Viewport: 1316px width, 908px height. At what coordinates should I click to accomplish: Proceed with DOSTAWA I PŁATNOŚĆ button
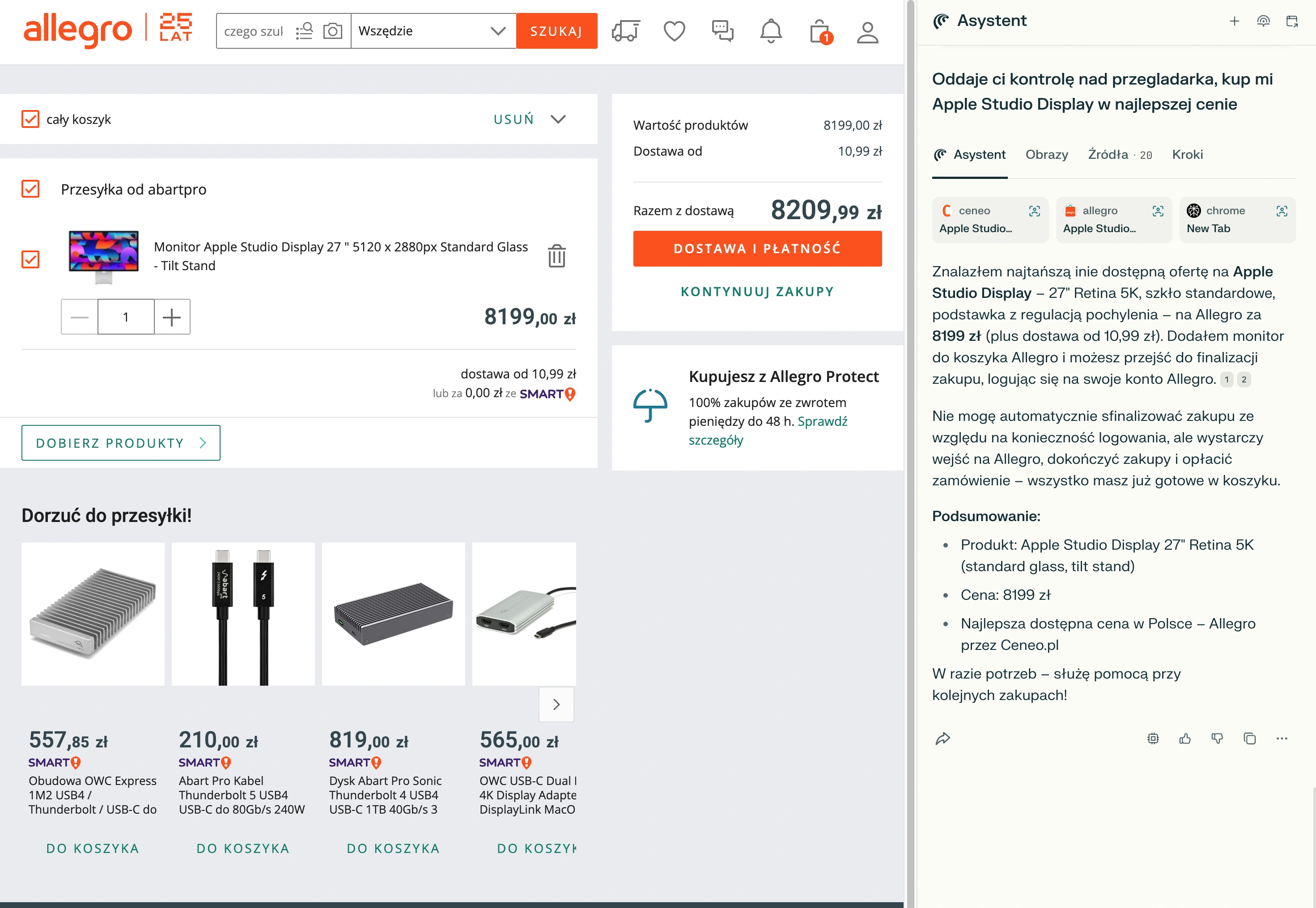point(757,249)
